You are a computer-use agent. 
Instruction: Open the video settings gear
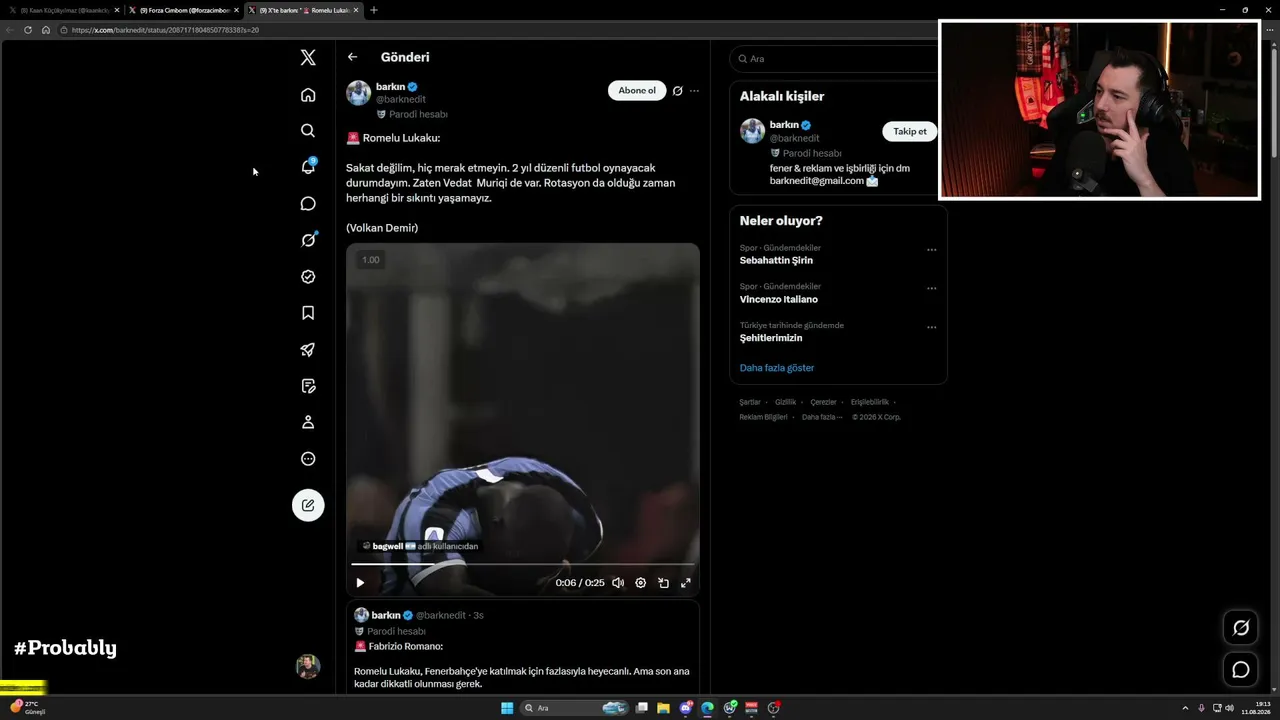(x=641, y=583)
